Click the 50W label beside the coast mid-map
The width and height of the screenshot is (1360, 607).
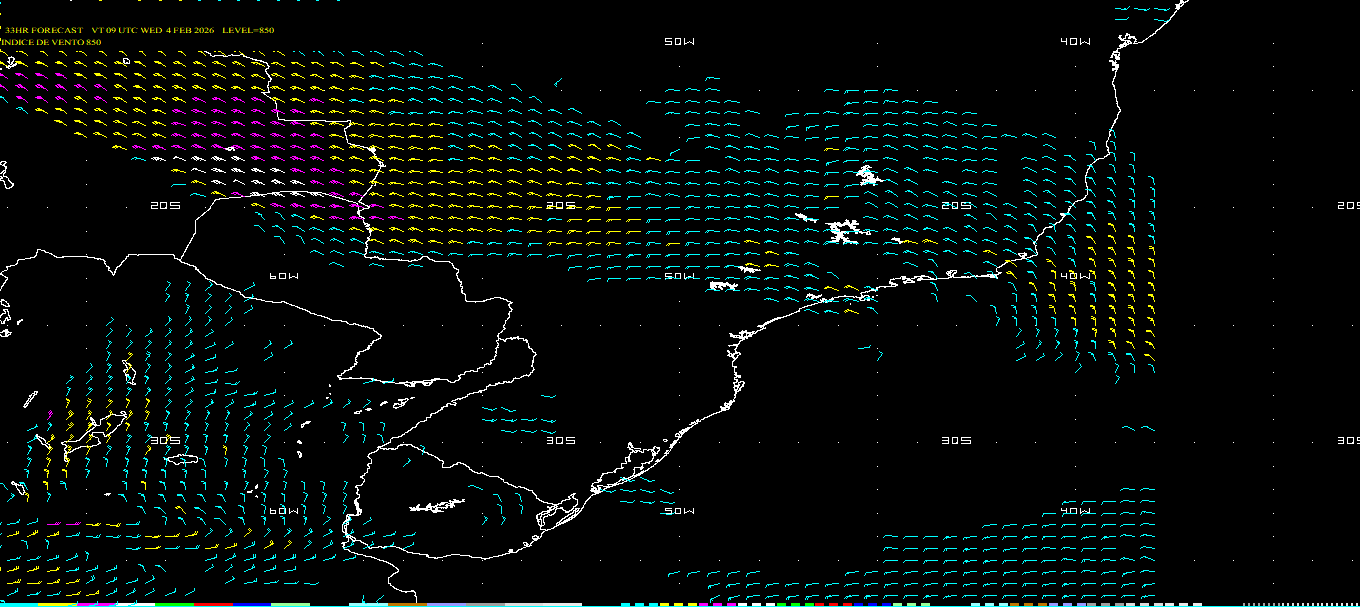(x=679, y=276)
